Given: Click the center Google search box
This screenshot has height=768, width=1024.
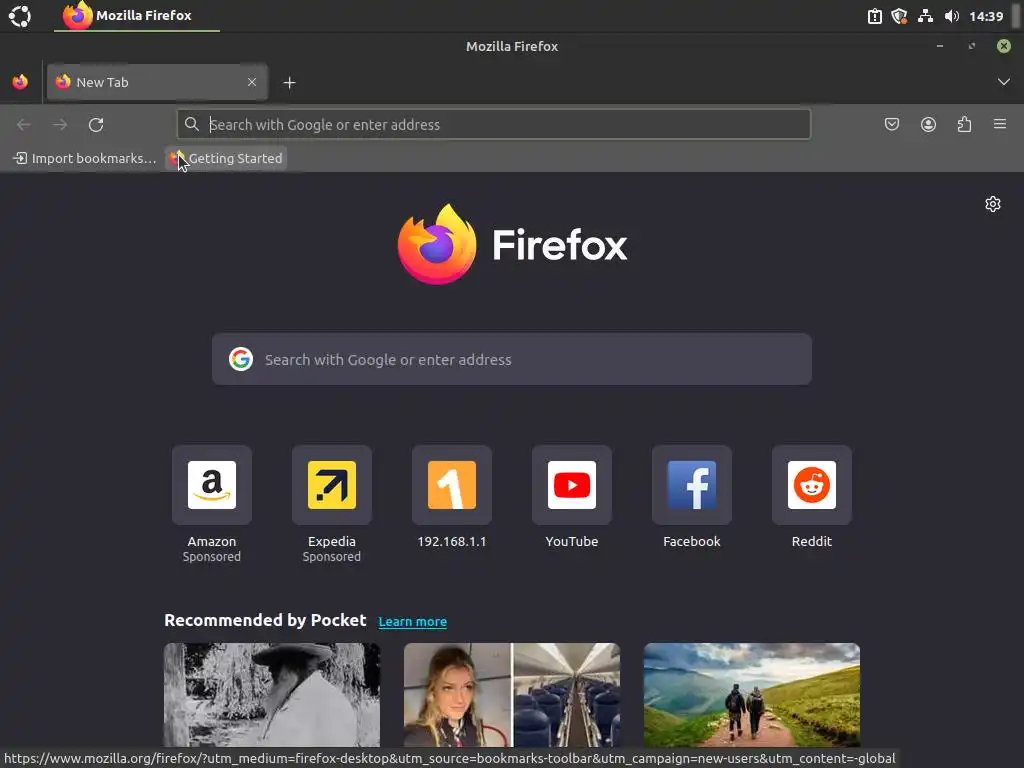Looking at the screenshot, I should coord(511,359).
